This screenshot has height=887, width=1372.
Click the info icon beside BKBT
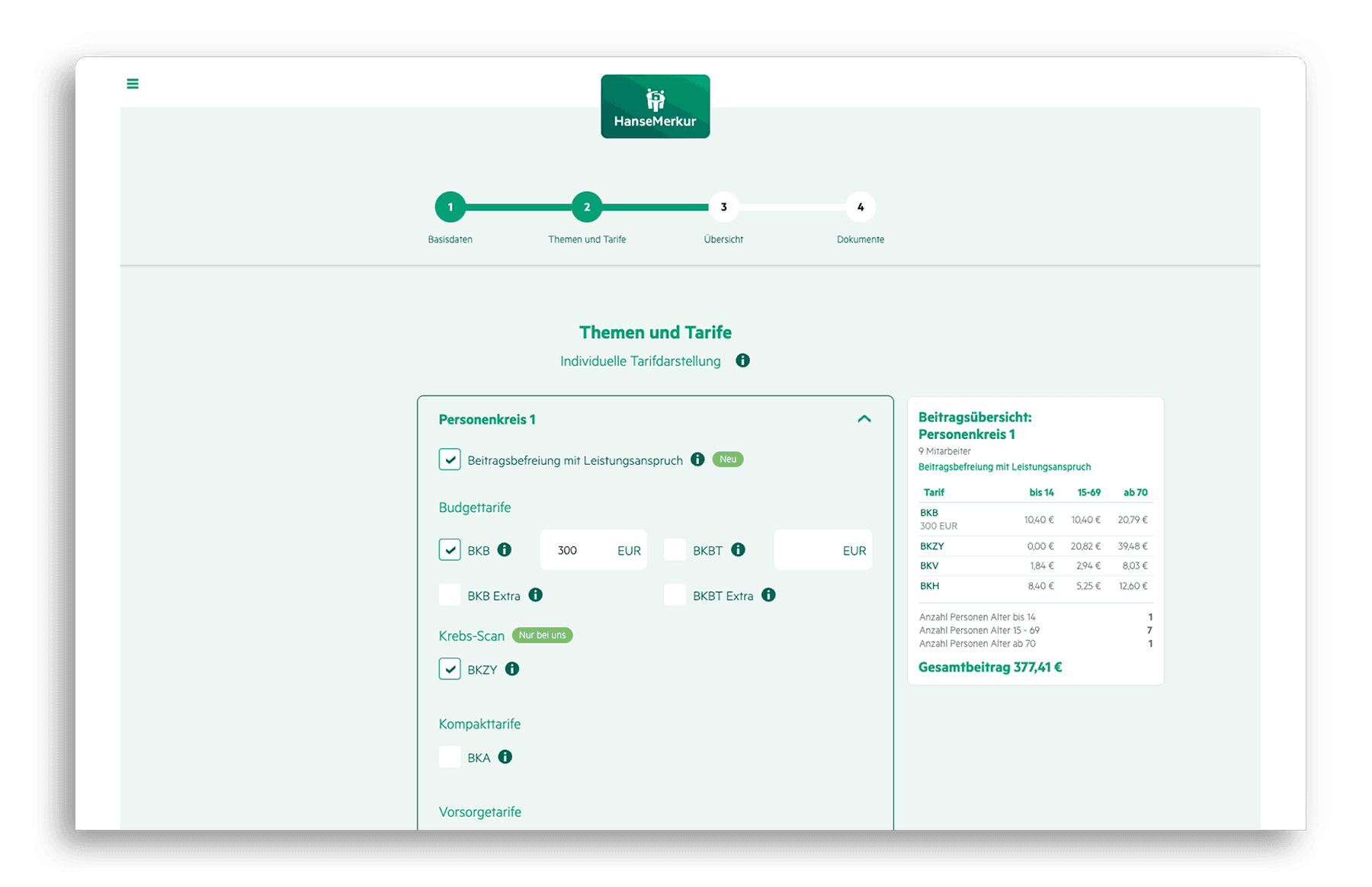738,550
